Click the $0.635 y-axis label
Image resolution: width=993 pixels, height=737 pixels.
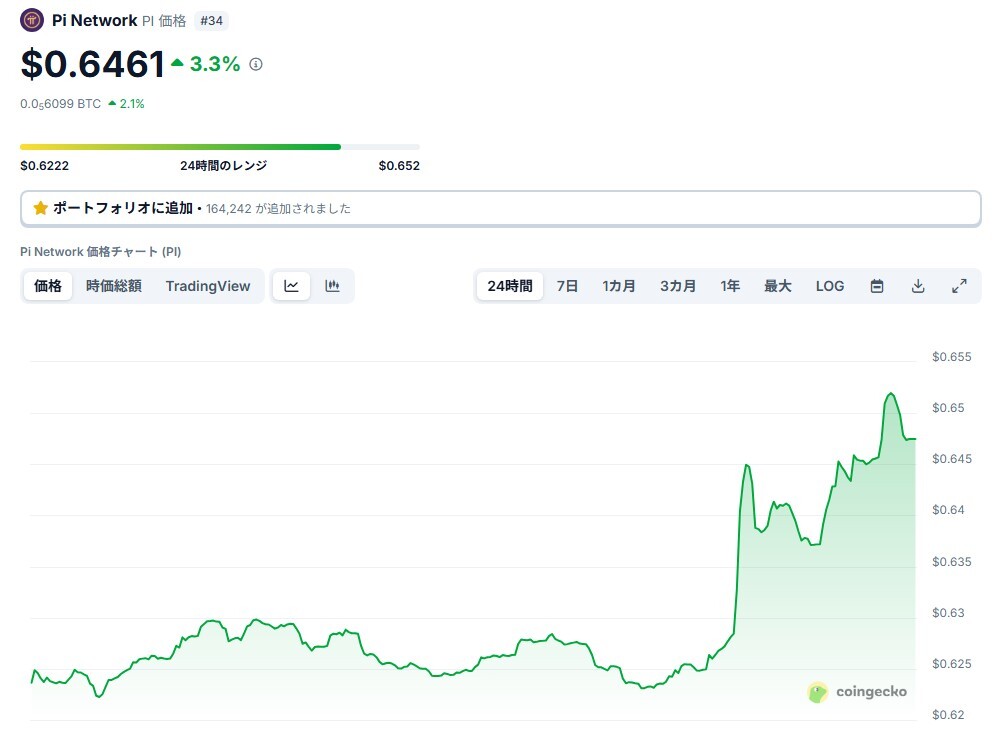coord(951,562)
